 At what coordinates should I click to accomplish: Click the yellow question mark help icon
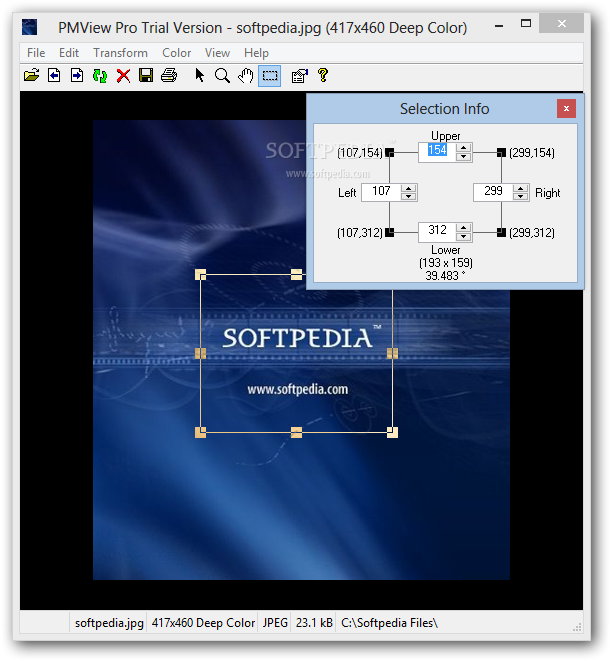(323, 76)
